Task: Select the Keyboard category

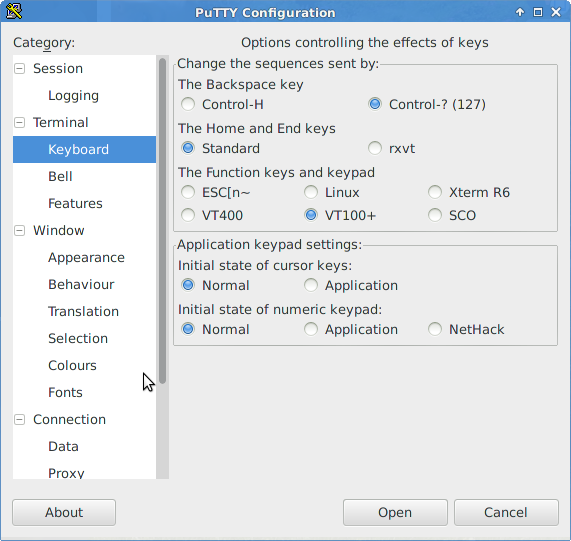Action: [x=78, y=149]
